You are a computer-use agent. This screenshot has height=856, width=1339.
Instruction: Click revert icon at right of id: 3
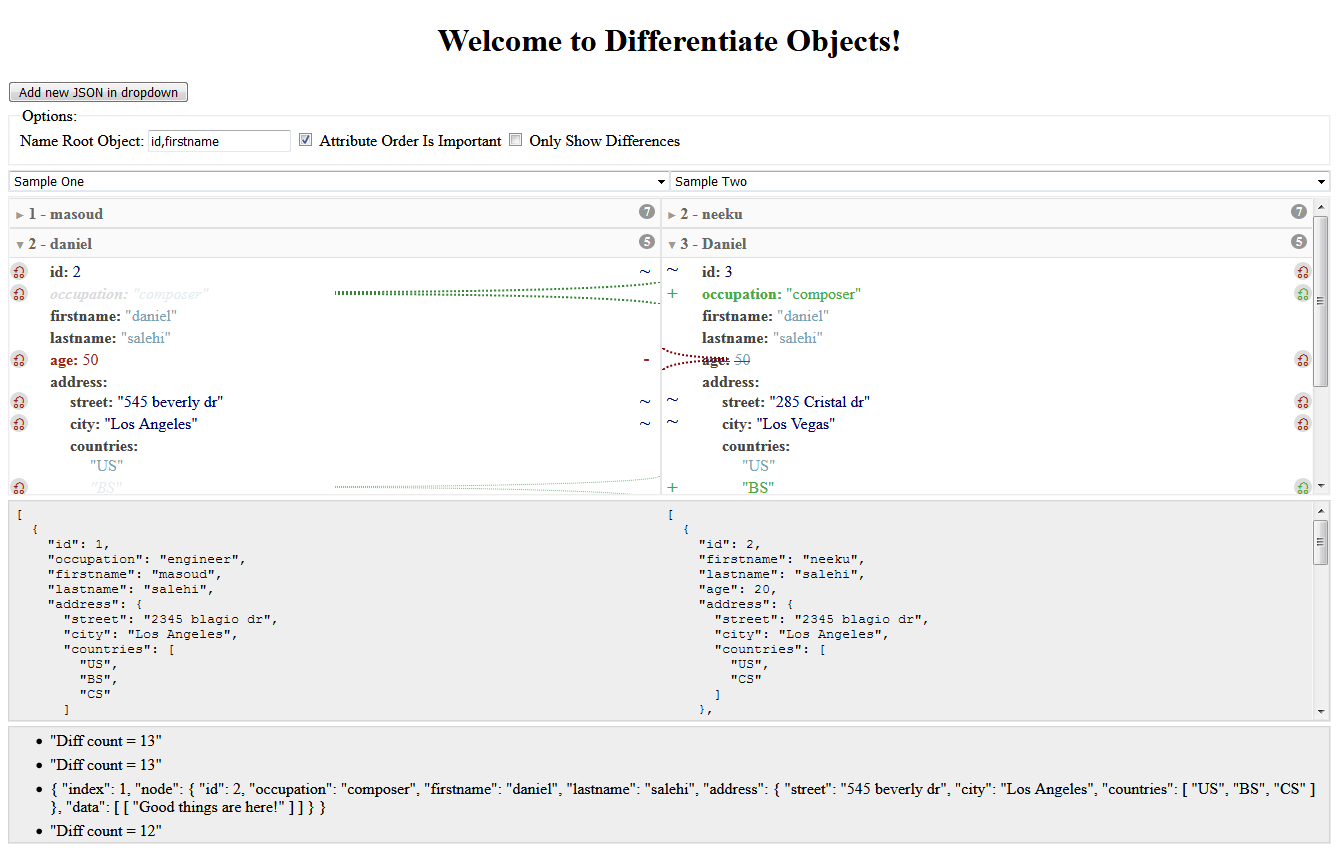point(1302,272)
